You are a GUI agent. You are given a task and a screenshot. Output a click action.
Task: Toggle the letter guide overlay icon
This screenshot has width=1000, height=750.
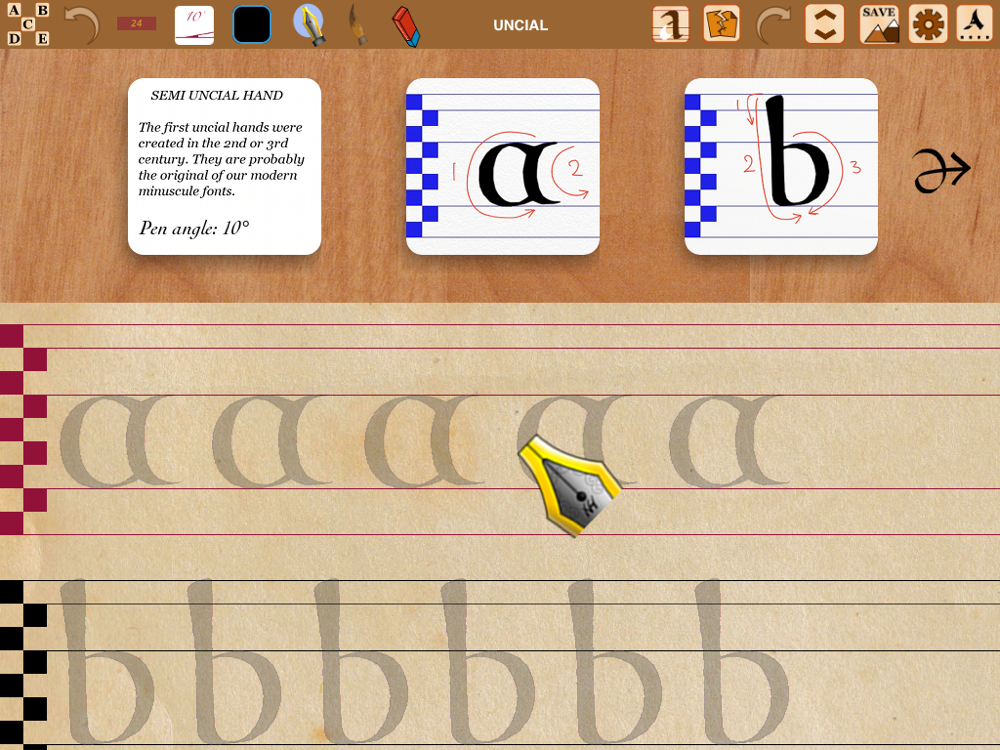(671, 24)
